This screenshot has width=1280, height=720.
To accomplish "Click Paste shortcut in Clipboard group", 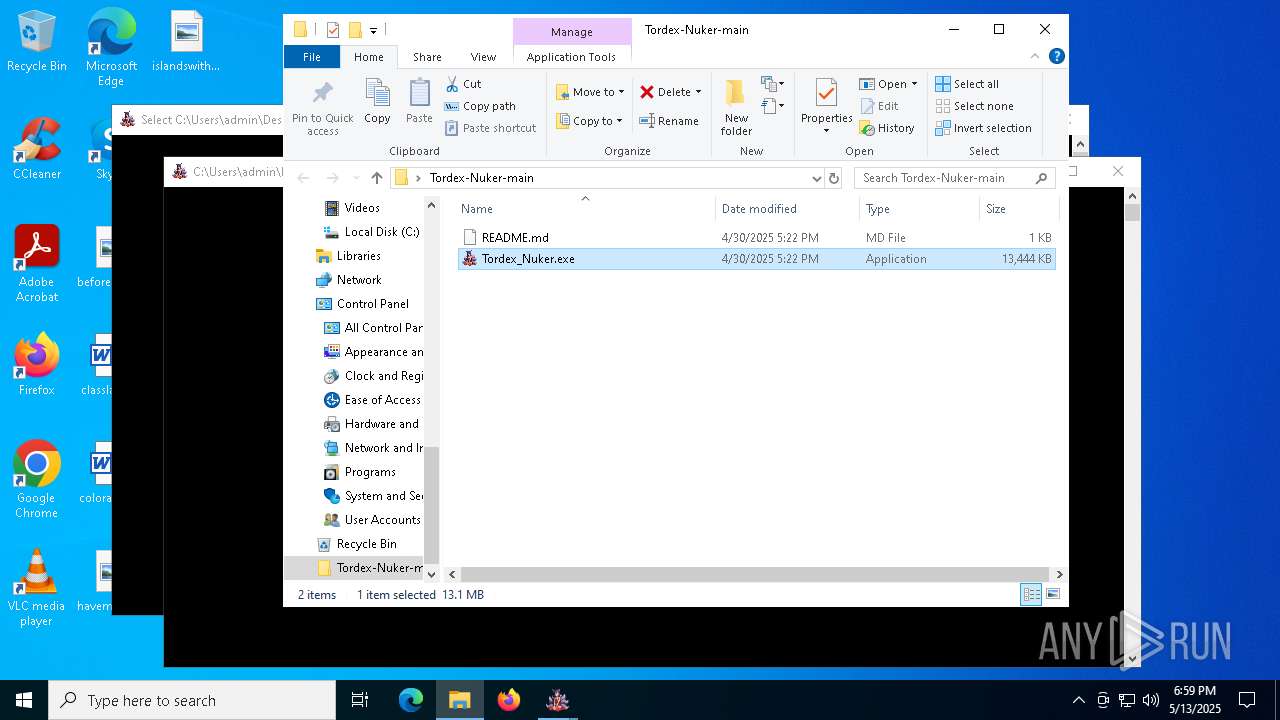I will 491,128.
